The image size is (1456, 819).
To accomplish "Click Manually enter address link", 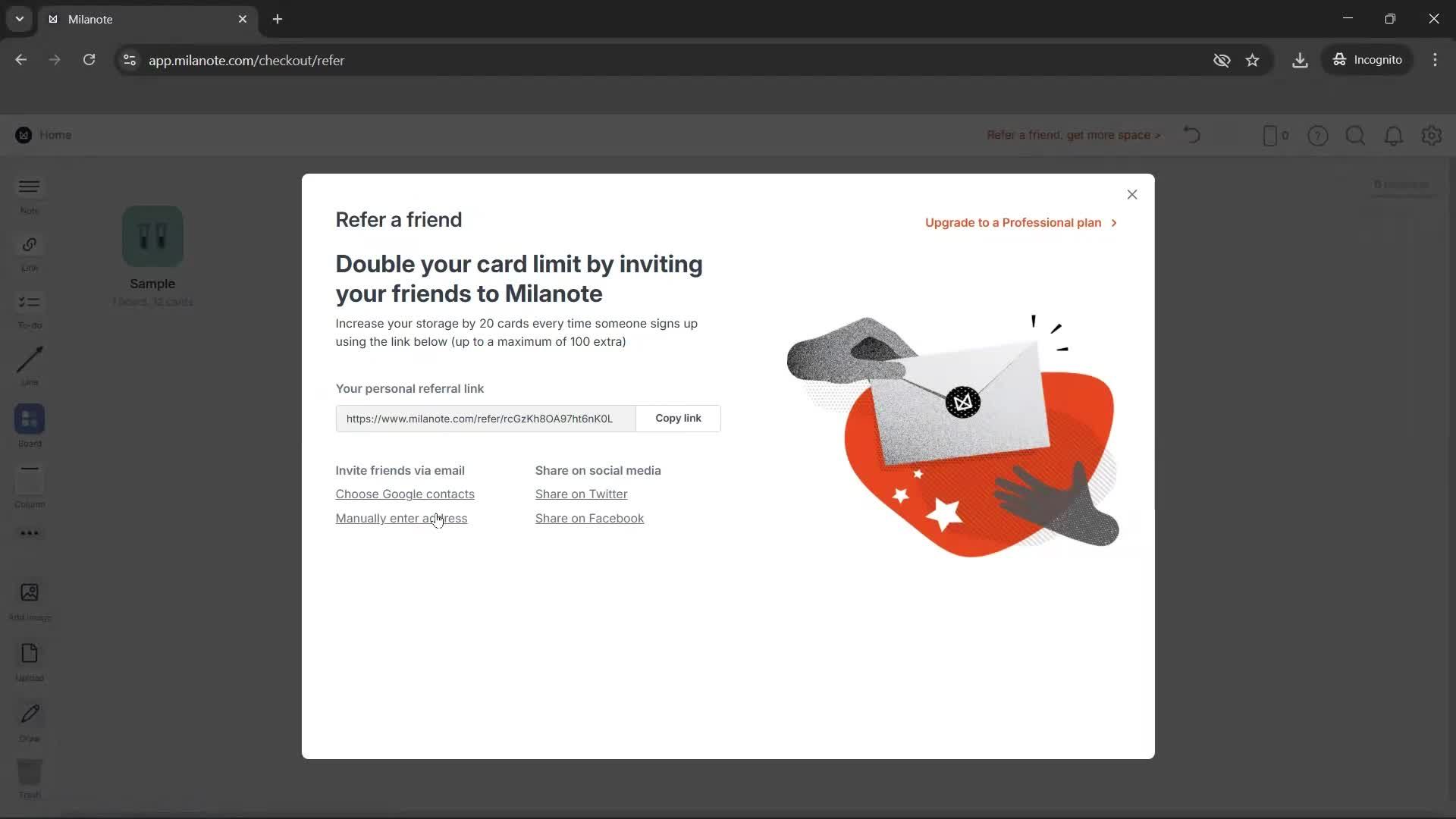I will pos(401,519).
